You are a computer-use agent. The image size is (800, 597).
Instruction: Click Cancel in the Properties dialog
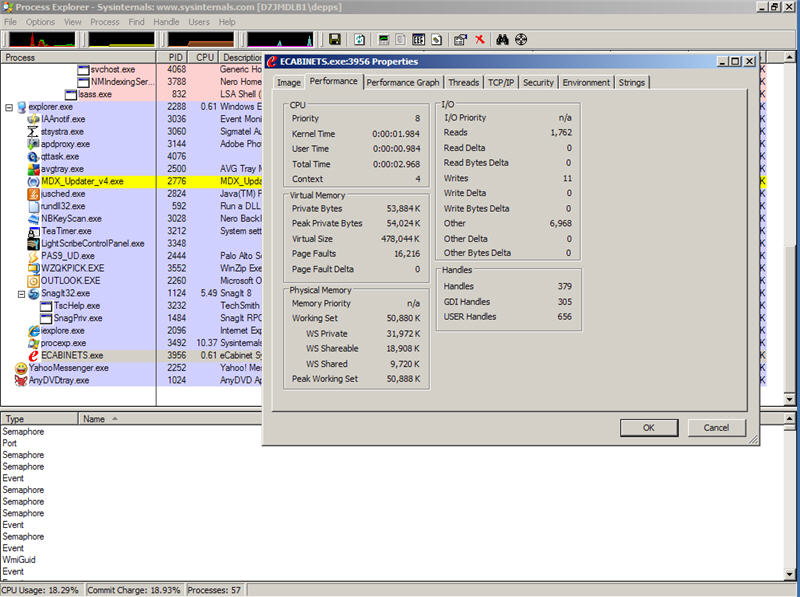[716, 428]
